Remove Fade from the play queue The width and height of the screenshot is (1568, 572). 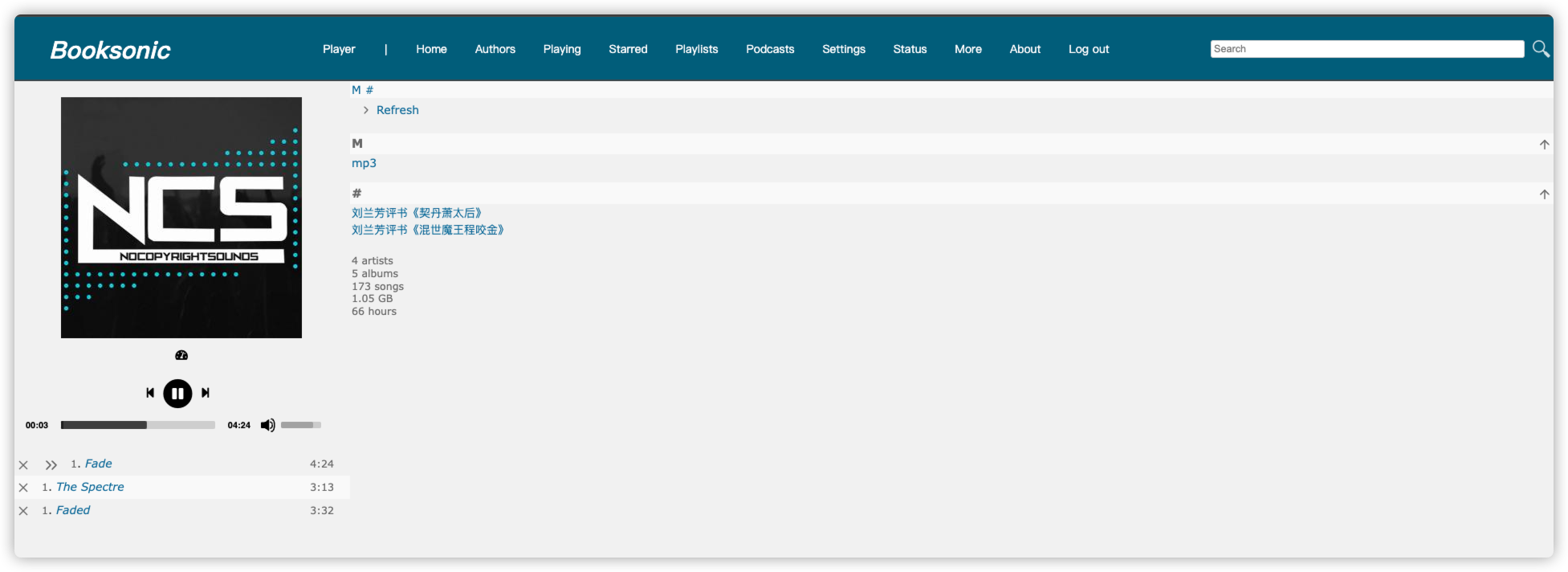pos(23,465)
